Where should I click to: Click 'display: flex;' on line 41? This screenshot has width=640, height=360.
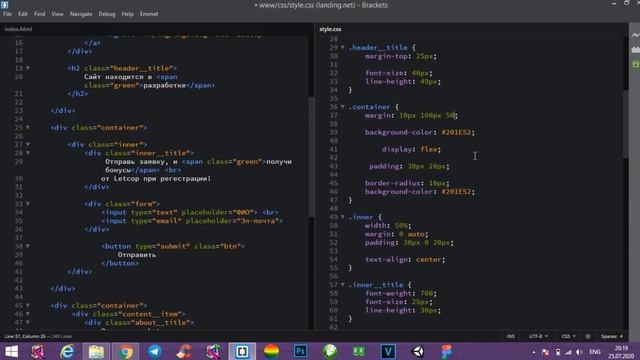411,149
